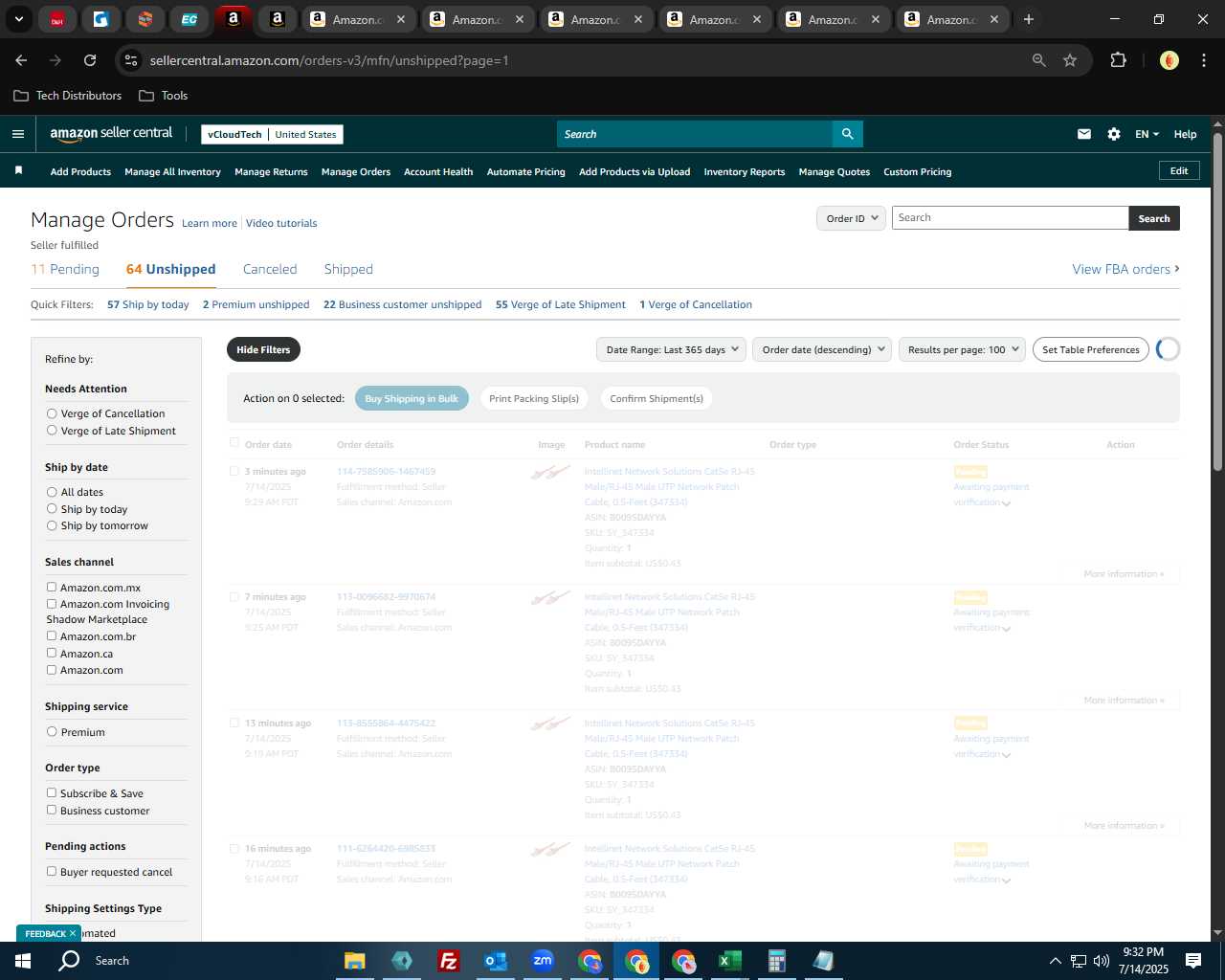The width and height of the screenshot is (1225, 980).
Task: Open the Video tutorials link
Action: [281, 223]
